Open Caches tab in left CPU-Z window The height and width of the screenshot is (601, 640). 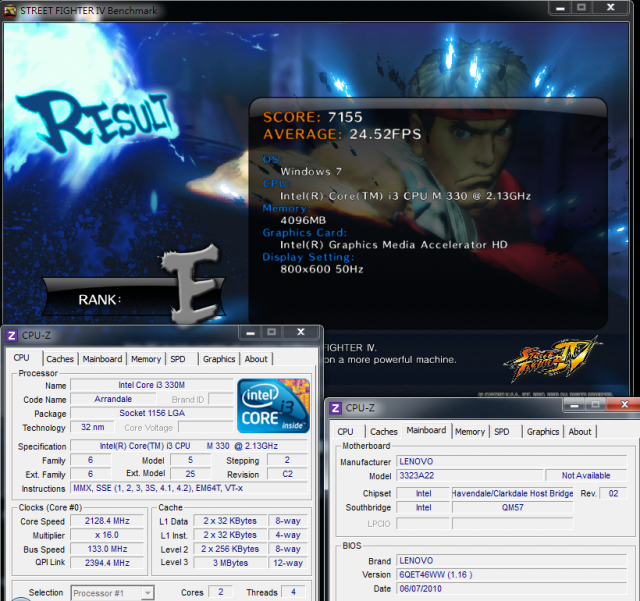(x=60, y=359)
